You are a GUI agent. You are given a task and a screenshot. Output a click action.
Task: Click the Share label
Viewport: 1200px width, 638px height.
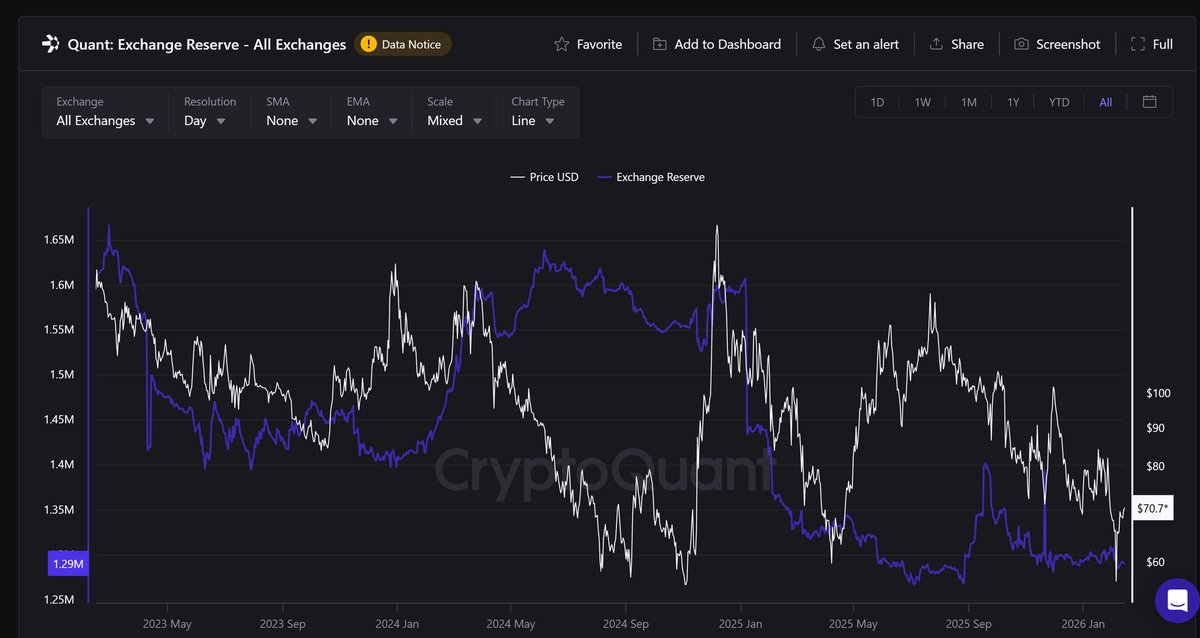tap(967, 44)
